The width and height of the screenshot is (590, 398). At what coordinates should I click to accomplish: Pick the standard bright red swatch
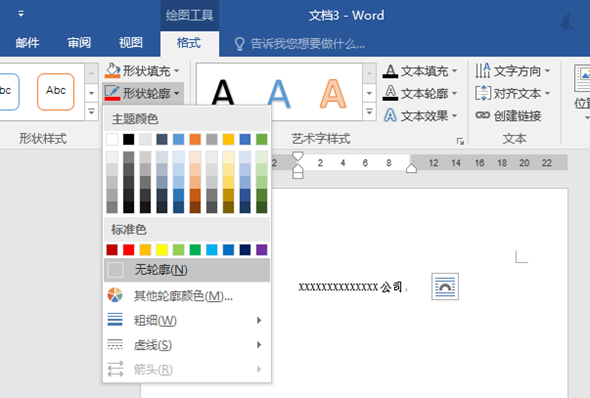click(129, 250)
